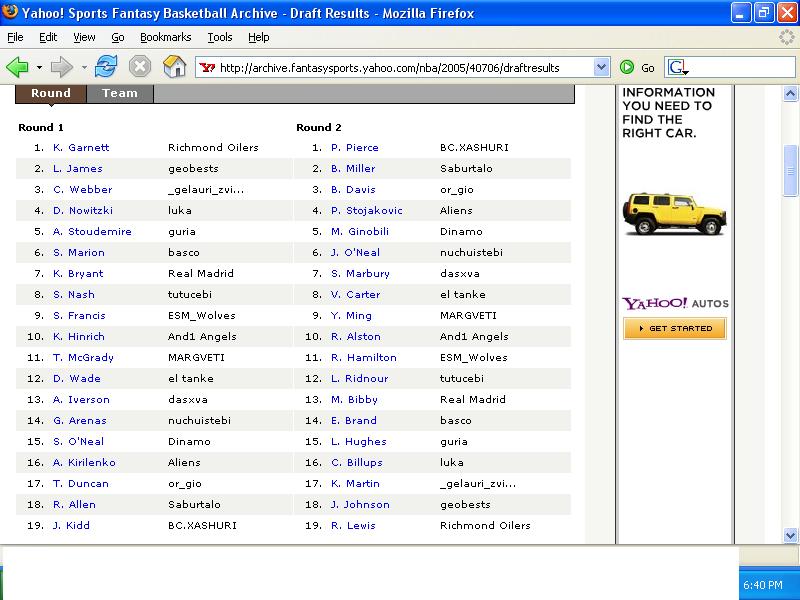800x600 pixels.
Task: Click the green Back arrow button
Action: tap(17, 67)
